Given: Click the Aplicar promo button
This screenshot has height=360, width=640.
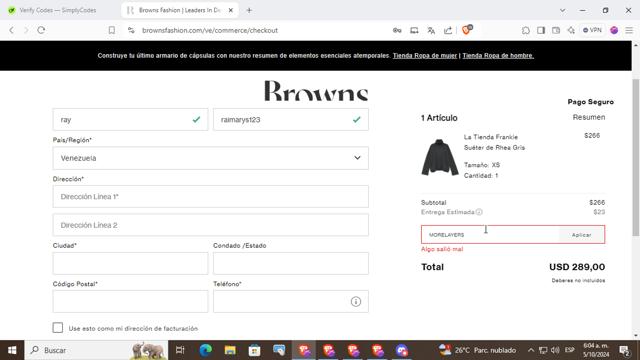Looking at the screenshot, I should pyautogui.click(x=582, y=235).
